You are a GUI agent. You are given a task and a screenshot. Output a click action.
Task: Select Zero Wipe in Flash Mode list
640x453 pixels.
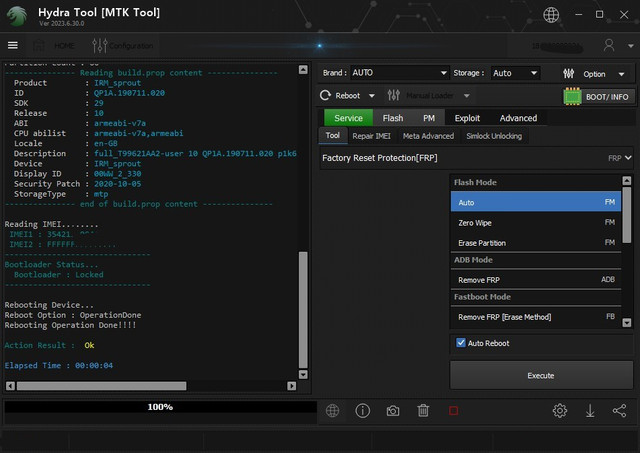coord(475,223)
